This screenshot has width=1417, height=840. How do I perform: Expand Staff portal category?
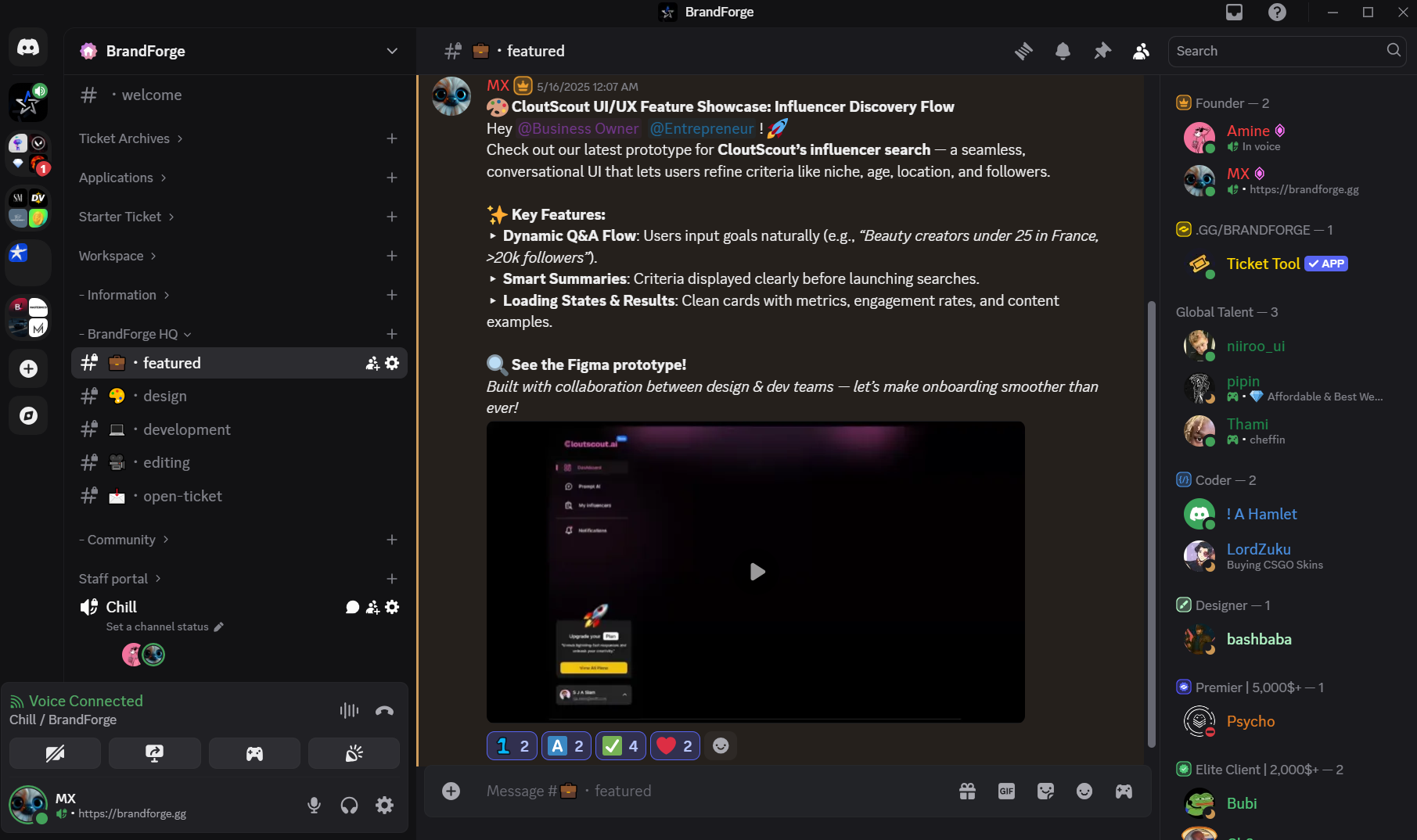point(120,579)
